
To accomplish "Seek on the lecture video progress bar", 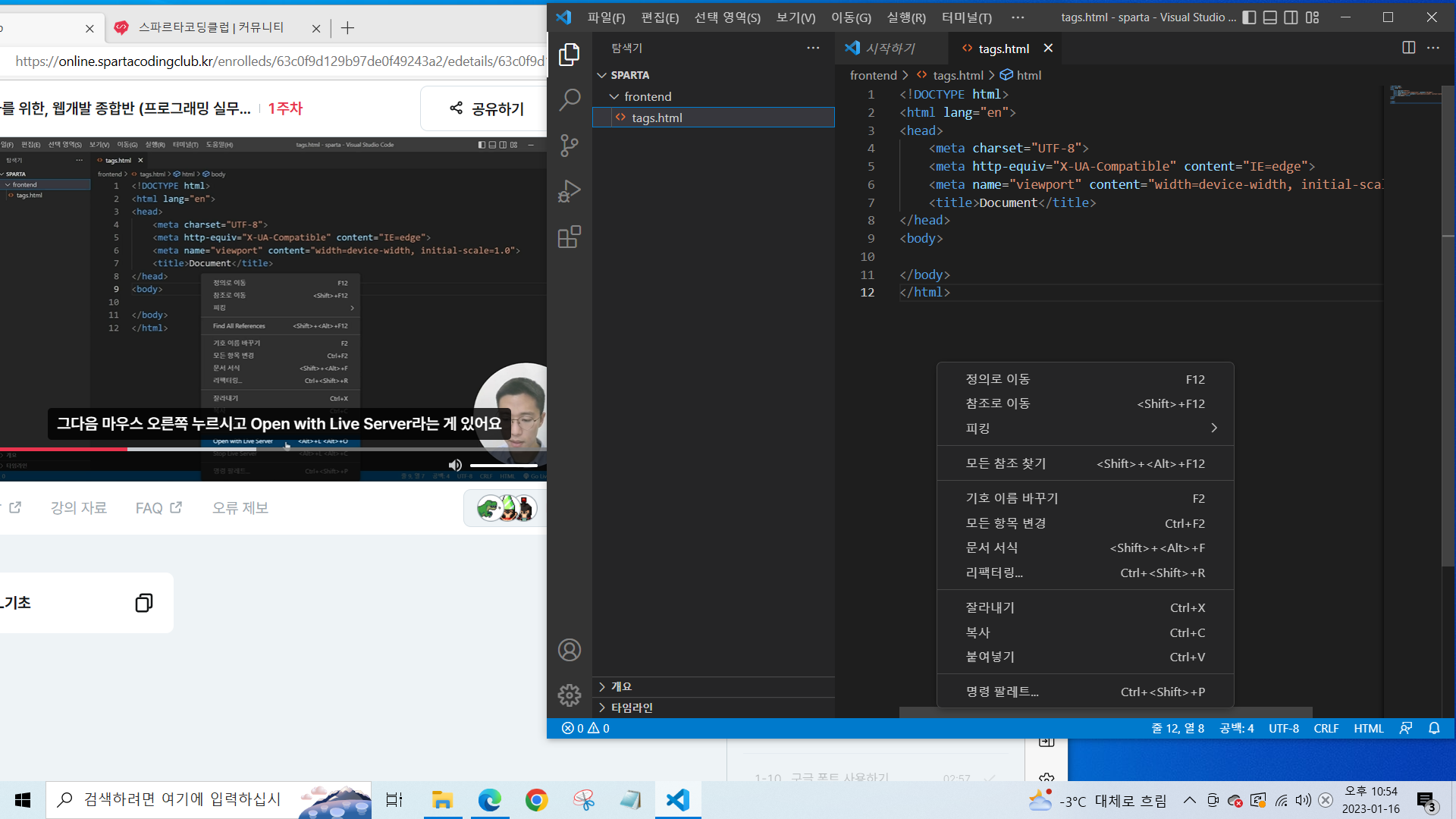I will (273, 449).
